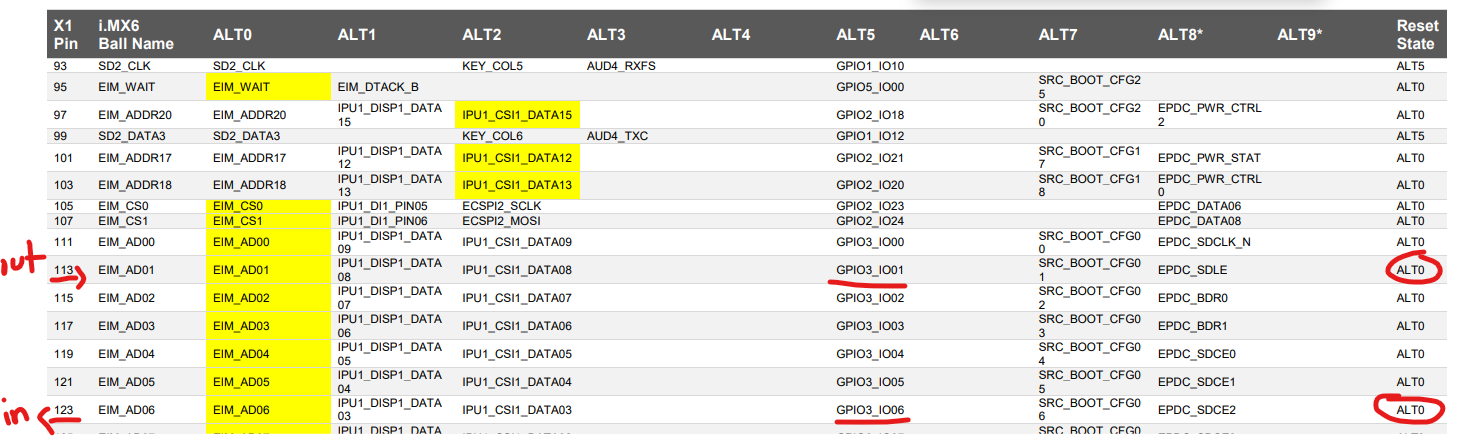Select the highlighted IPU1_CSI1_DATA15 cell

[517, 115]
